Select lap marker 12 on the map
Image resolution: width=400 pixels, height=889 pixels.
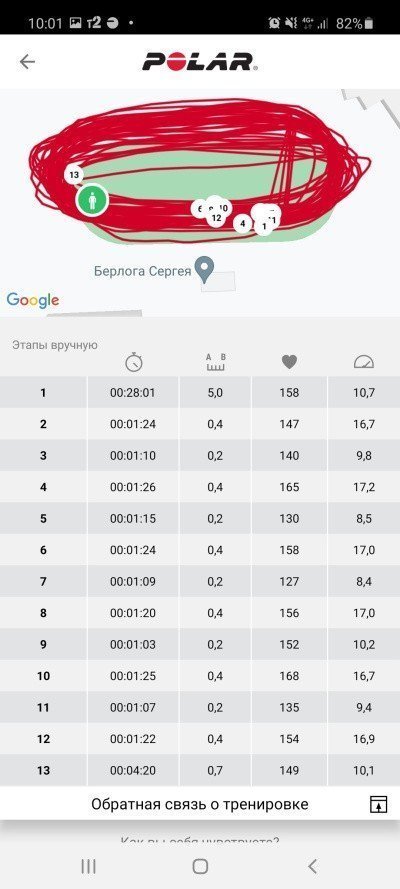click(x=216, y=218)
